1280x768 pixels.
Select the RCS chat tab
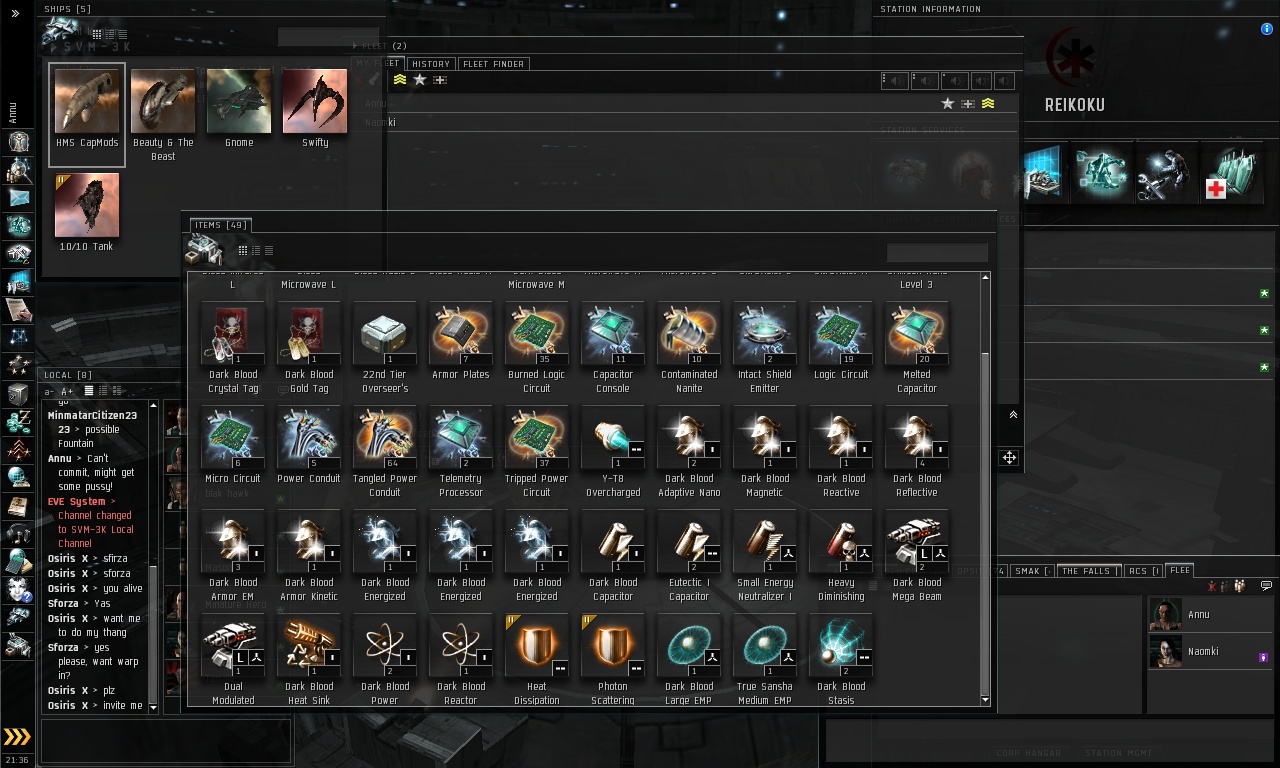(x=1144, y=571)
